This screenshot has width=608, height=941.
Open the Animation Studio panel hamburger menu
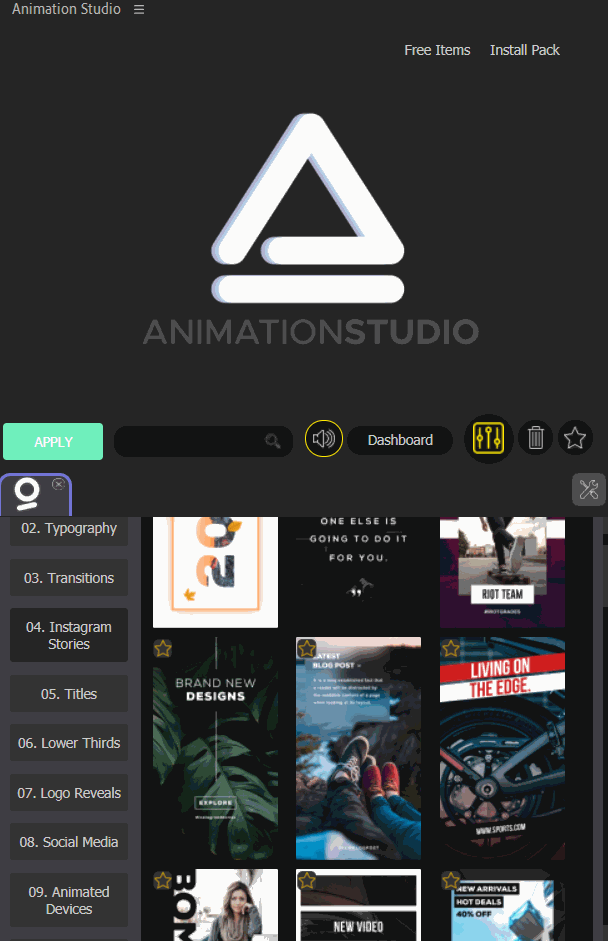click(x=139, y=9)
